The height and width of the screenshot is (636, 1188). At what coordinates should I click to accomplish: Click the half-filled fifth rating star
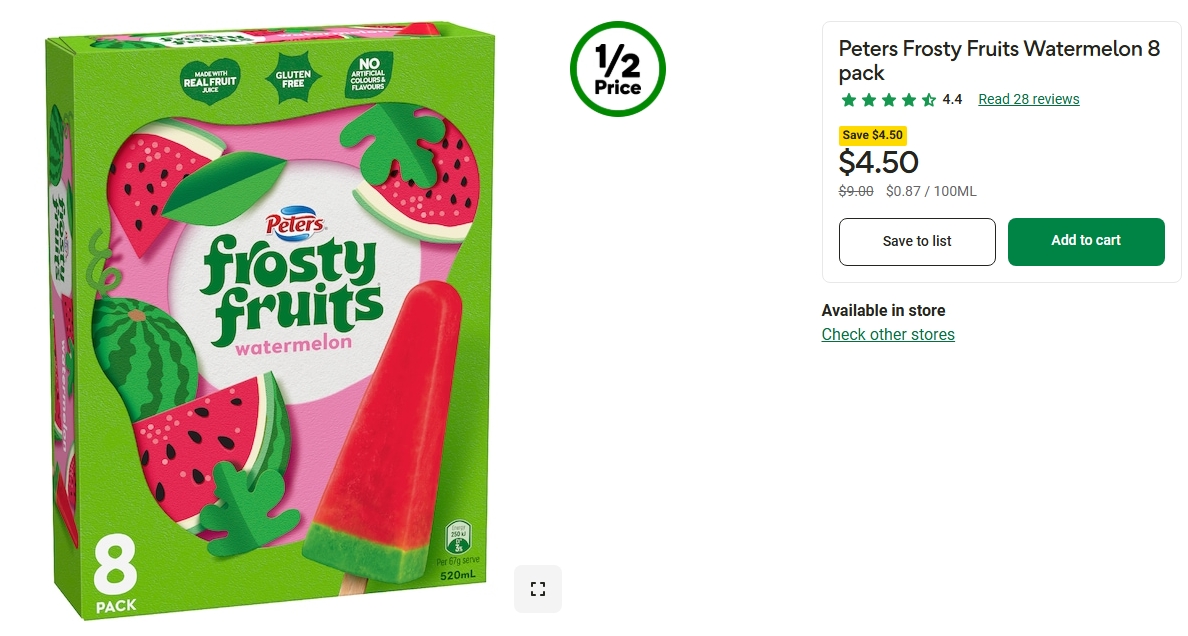click(x=928, y=99)
